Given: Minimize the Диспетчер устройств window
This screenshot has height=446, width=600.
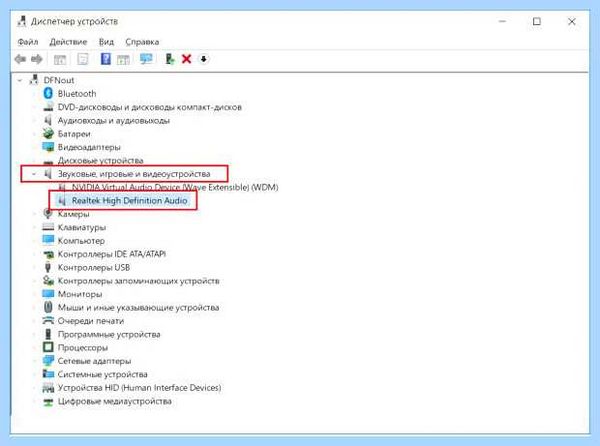Looking at the screenshot, I should pyautogui.click(x=502, y=21).
